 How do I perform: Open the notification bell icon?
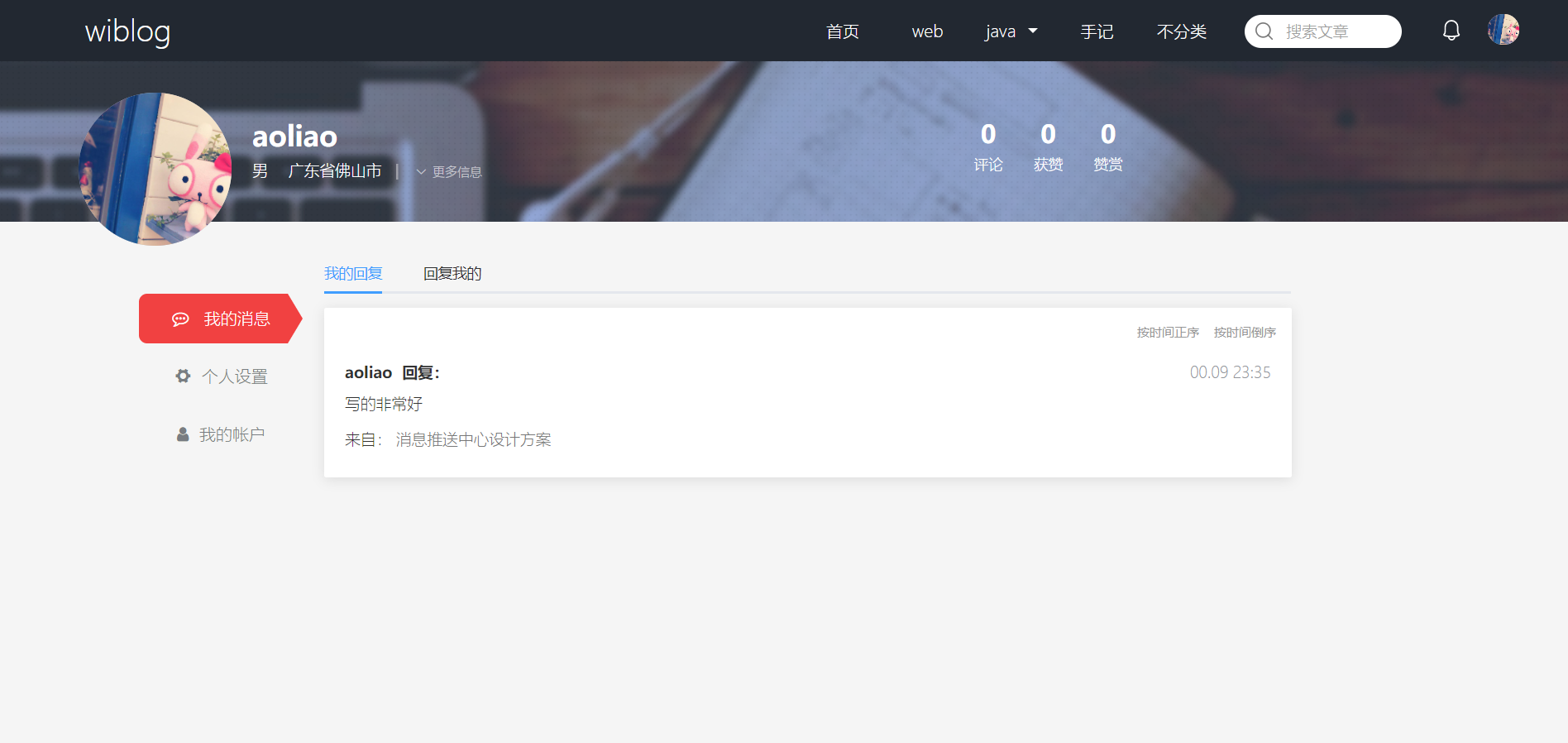[1451, 31]
